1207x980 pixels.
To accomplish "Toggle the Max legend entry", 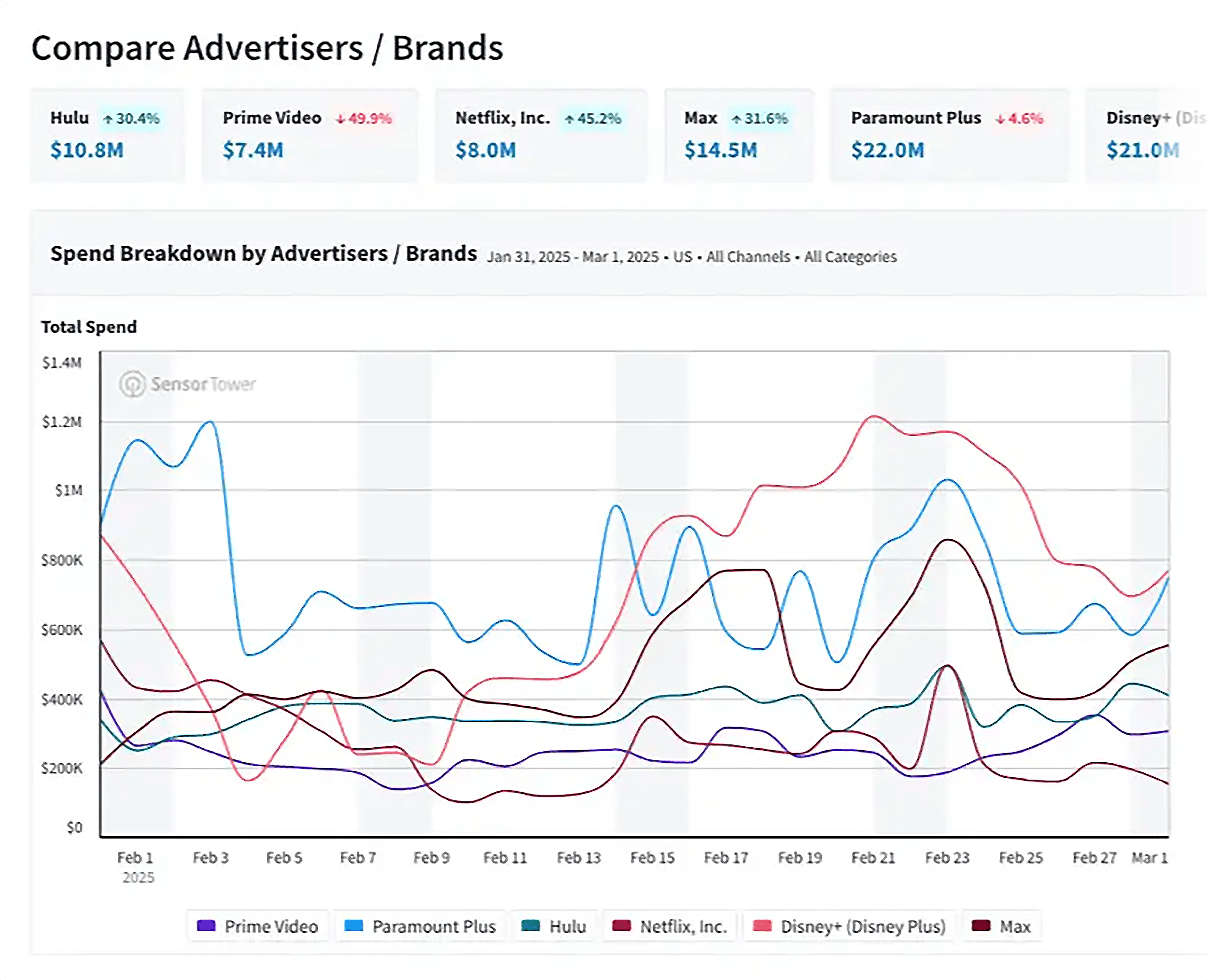I will tap(1004, 926).
